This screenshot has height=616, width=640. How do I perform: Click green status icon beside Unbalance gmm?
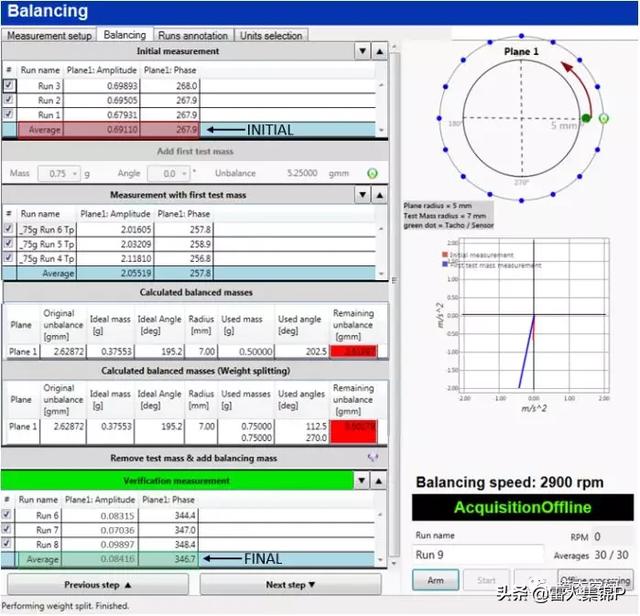click(372, 173)
